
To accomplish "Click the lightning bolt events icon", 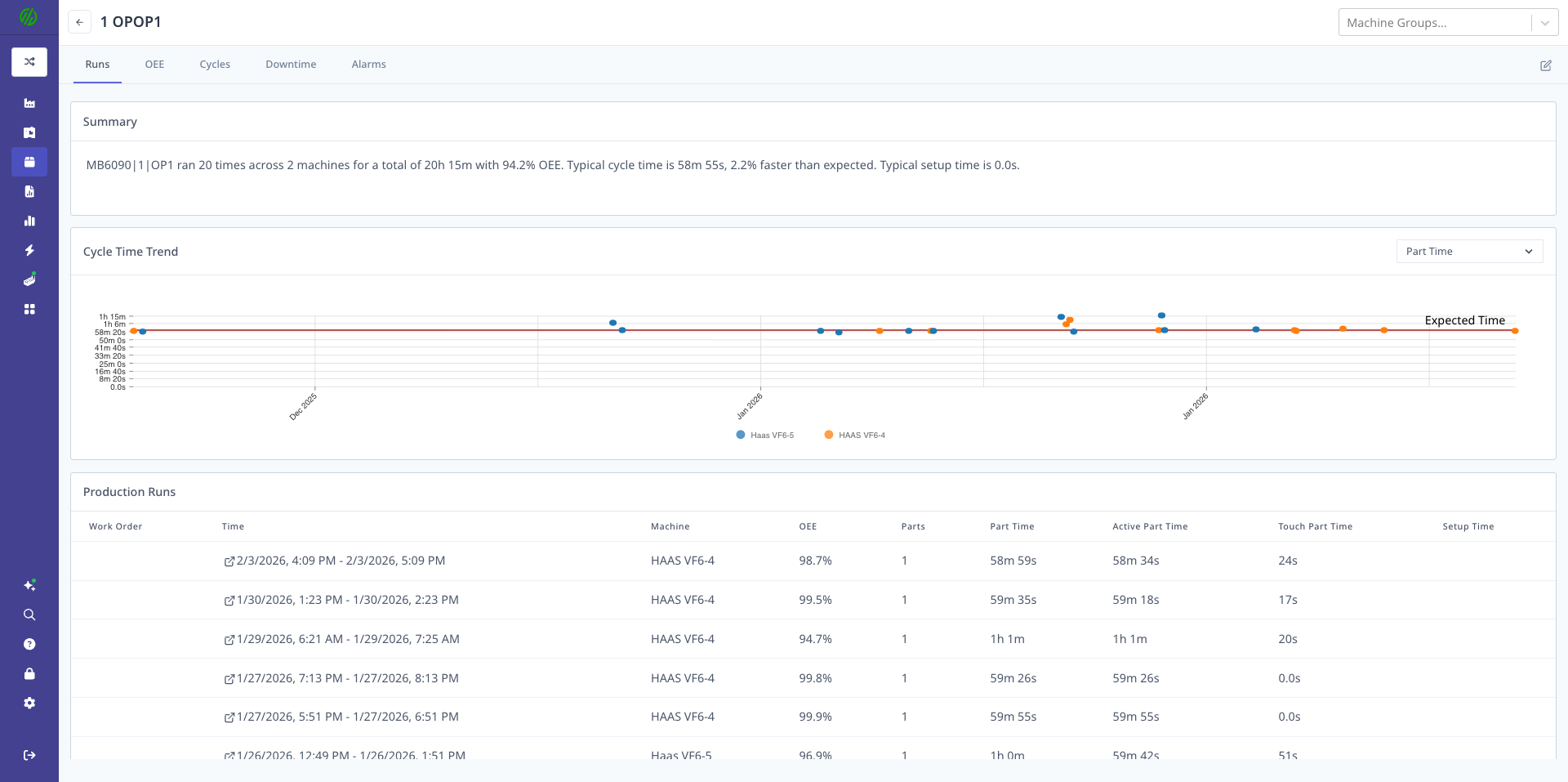I will (29, 250).
